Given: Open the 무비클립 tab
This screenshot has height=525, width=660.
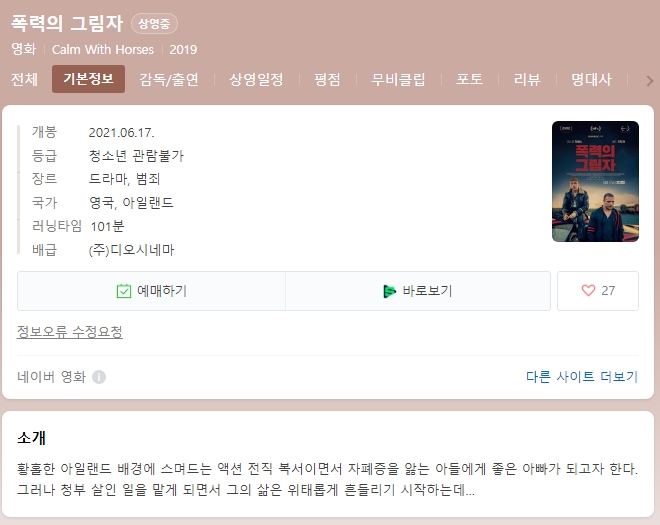Looking at the screenshot, I should click(x=398, y=79).
